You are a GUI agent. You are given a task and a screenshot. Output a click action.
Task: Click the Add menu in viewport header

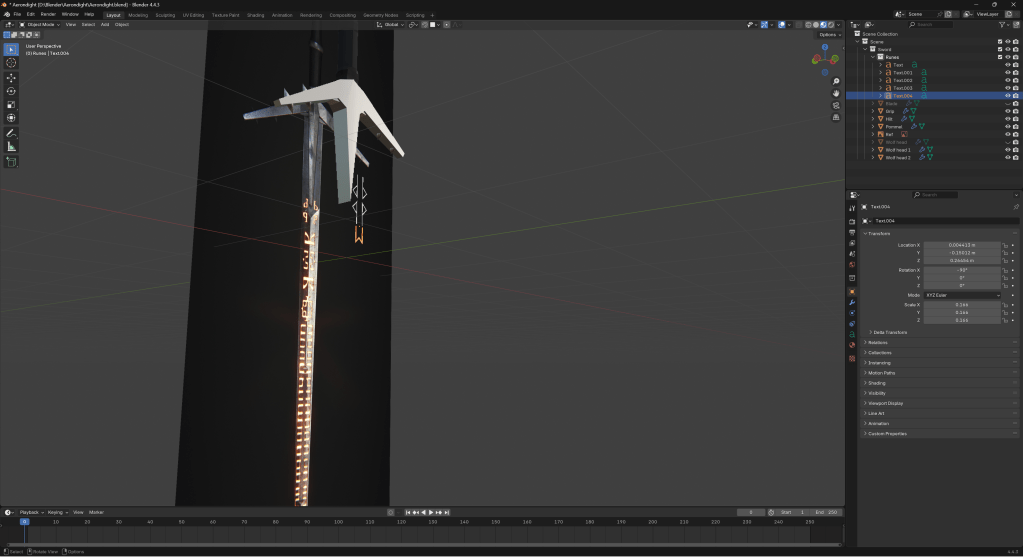[105, 24]
